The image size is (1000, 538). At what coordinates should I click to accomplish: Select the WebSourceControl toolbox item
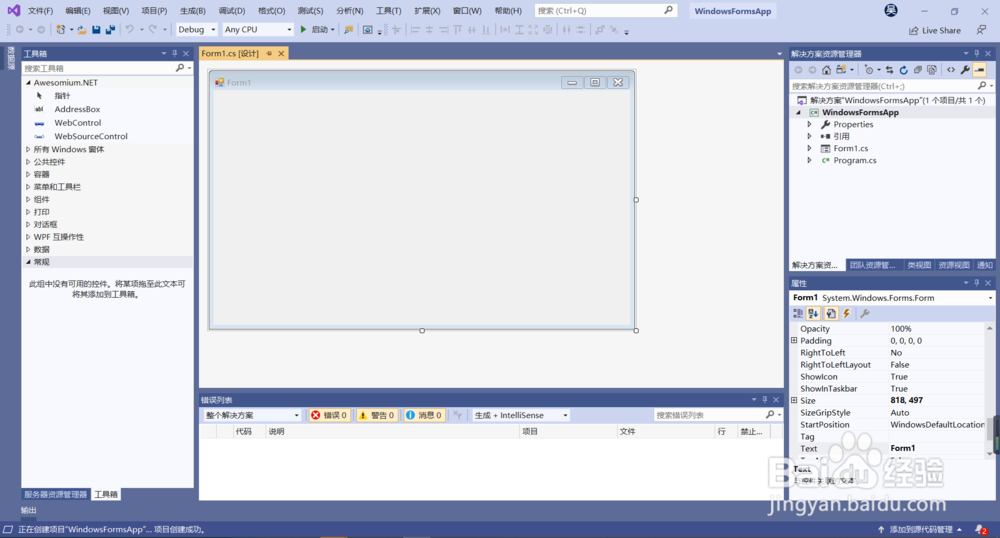tap(91, 136)
